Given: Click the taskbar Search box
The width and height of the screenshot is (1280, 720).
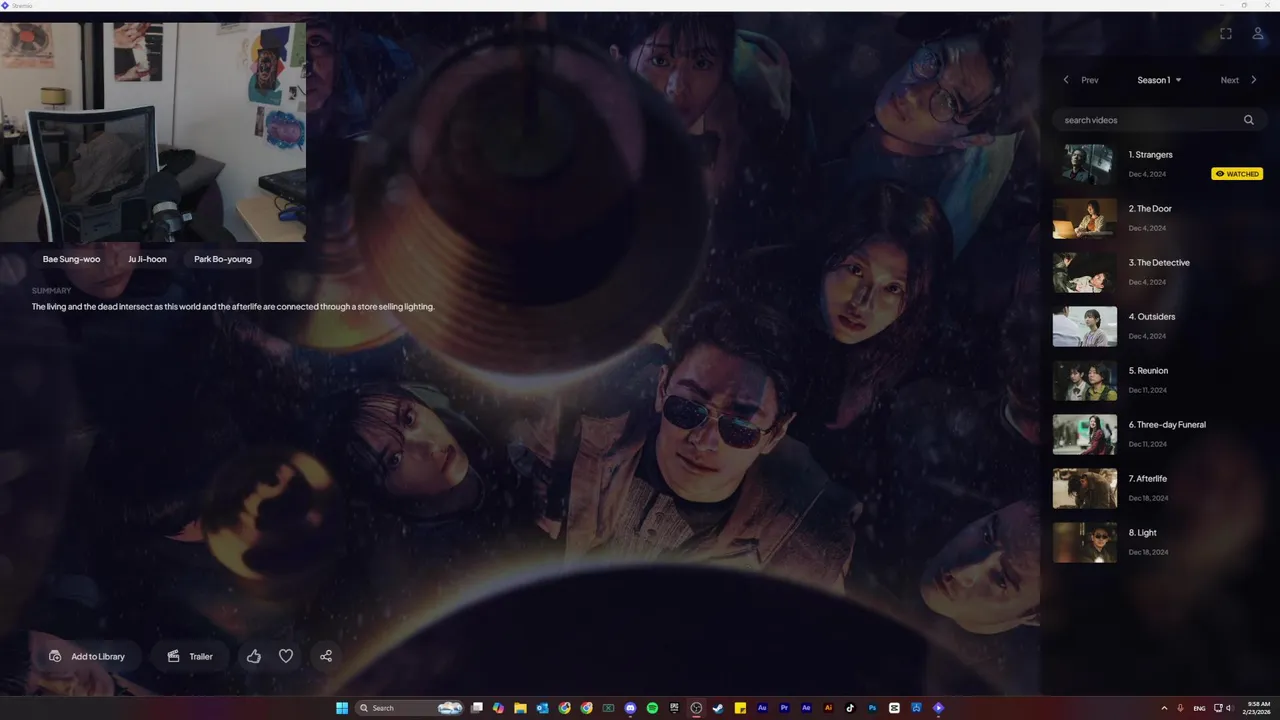Looking at the screenshot, I should (409, 708).
